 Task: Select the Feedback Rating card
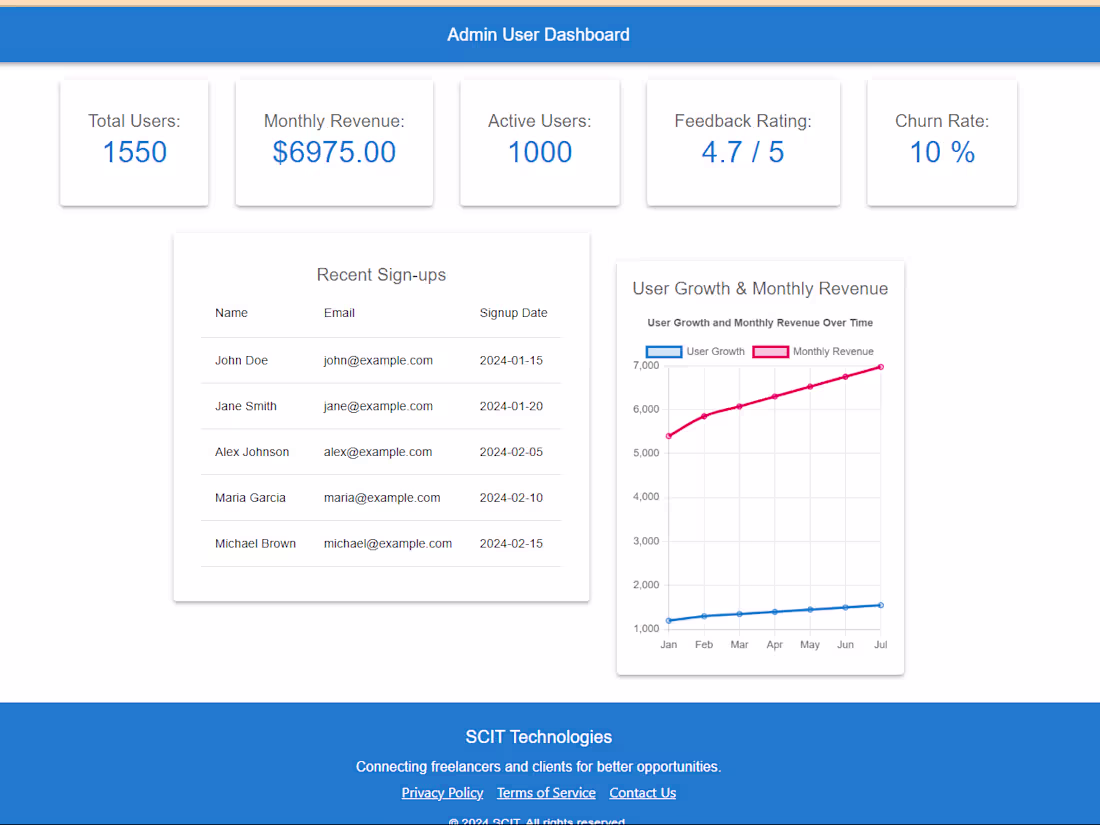click(743, 141)
